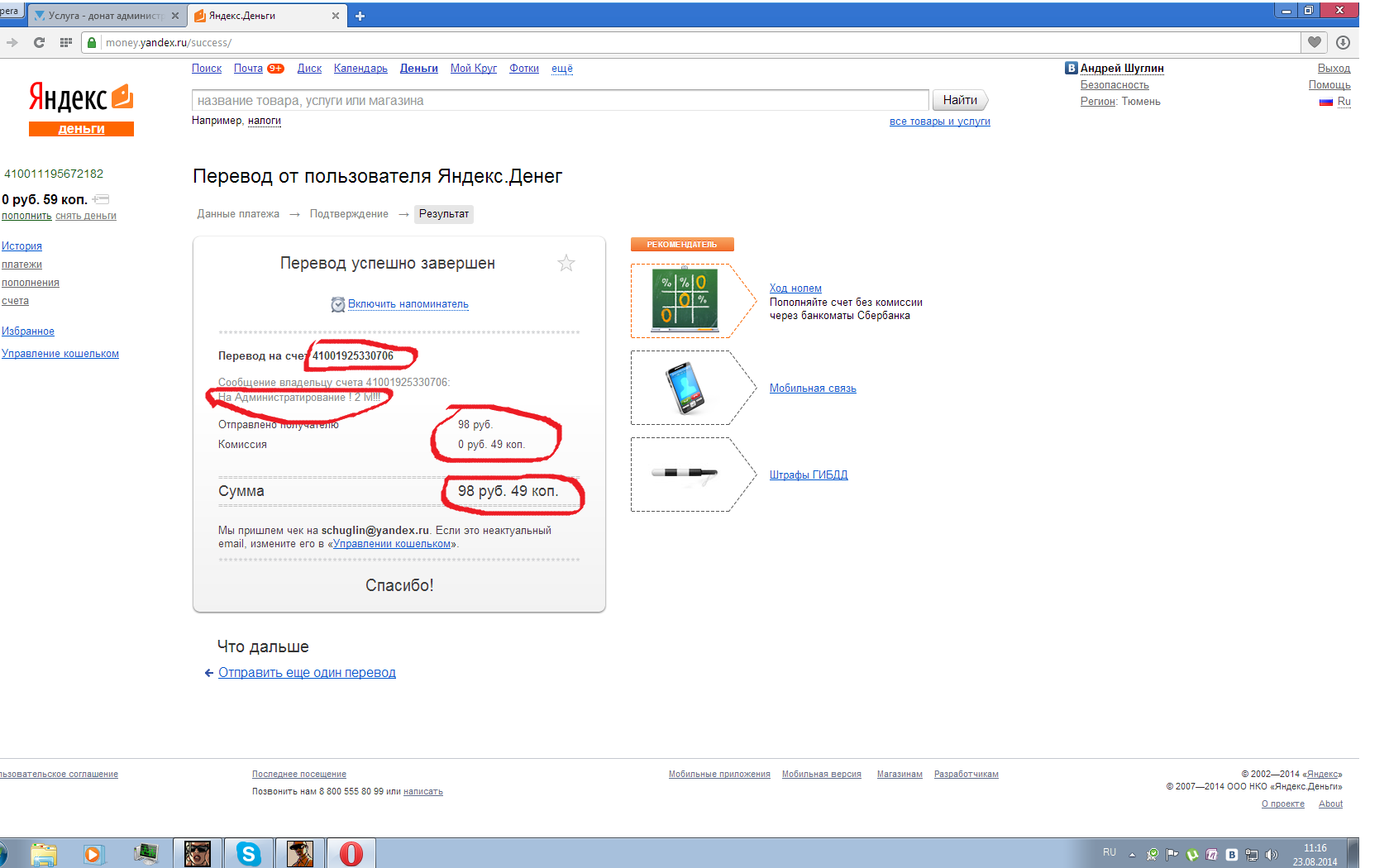Open the Фотки link
Viewport: 1389px width, 868px height.
click(524, 69)
